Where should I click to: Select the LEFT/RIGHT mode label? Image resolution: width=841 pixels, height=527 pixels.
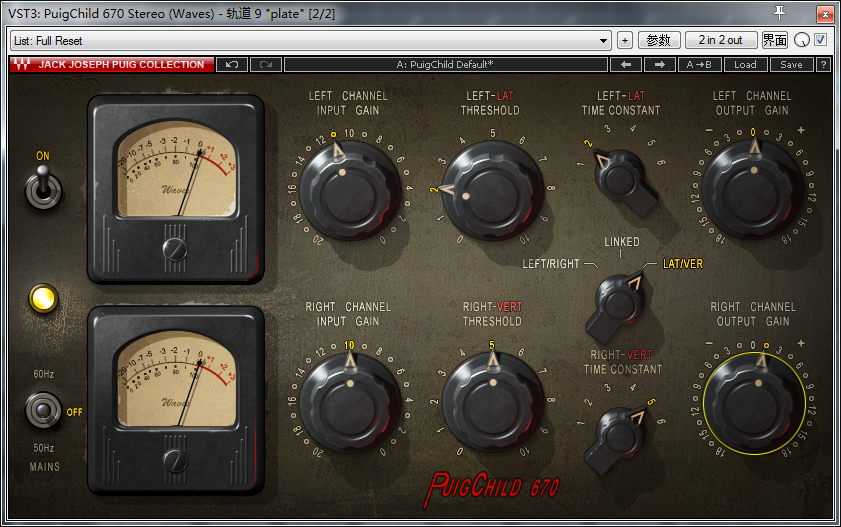pos(551,264)
